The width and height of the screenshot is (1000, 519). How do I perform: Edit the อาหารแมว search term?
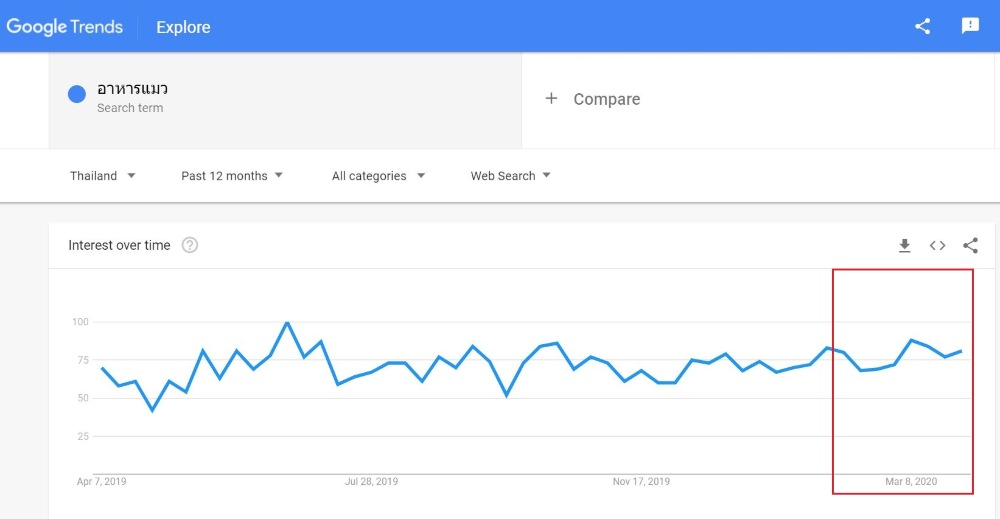pyautogui.click(x=285, y=101)
